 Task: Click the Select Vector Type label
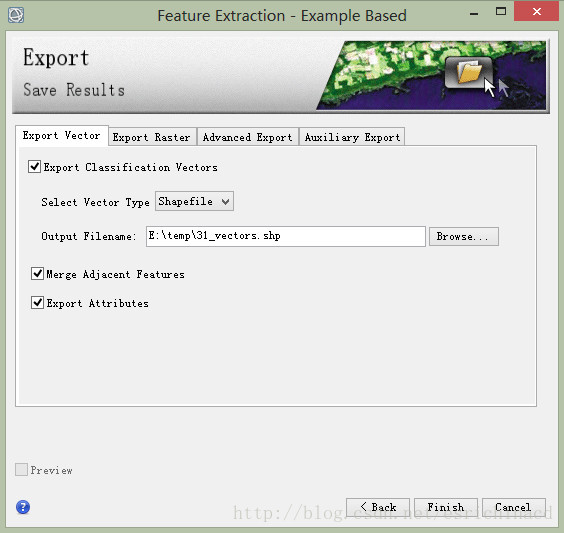(95, 202)
